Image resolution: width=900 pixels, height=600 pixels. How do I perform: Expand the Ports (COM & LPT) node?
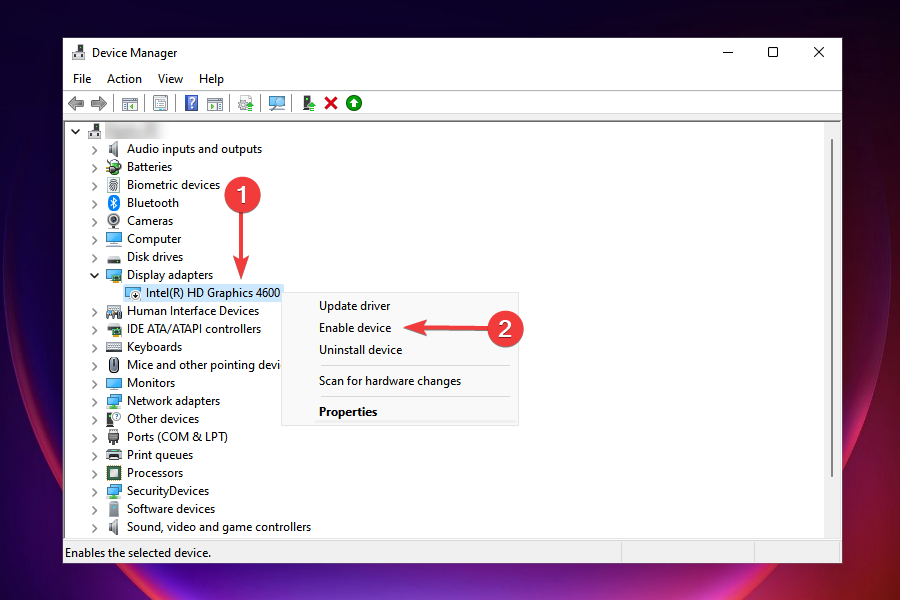click(95, 438)
